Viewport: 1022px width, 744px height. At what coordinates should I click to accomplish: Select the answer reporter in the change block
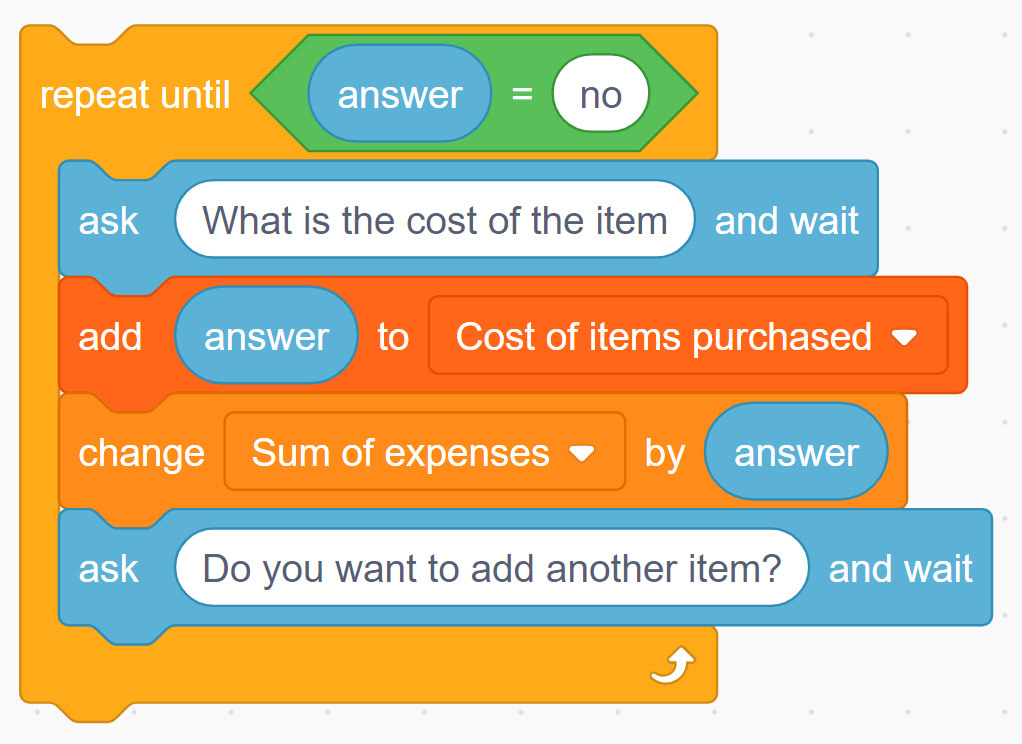(x=796, y=453)
